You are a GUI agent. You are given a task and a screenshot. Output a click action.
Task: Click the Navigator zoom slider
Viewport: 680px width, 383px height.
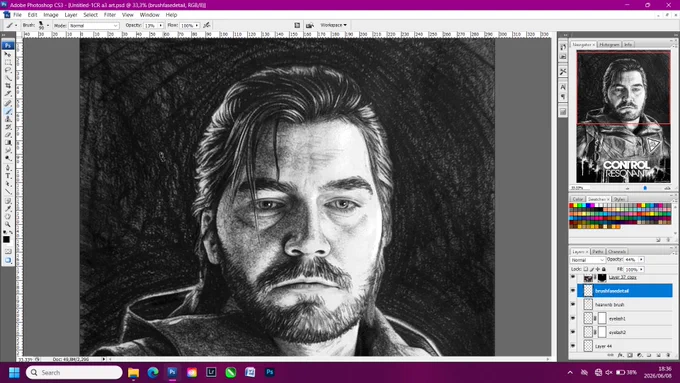point(645,188)
